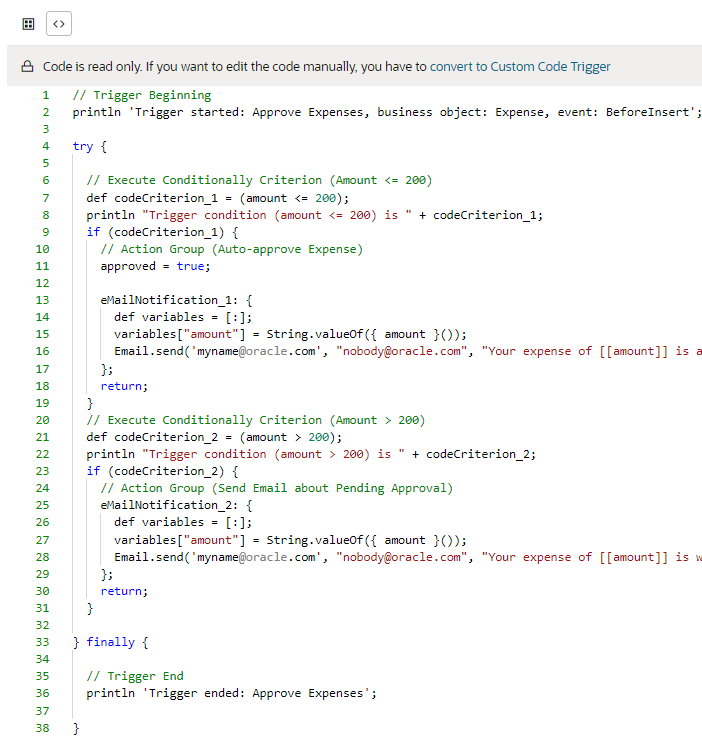Screen dimensions: 702x739
Task: Click the 'eMailNotification_1: {' label
Action: [176, 300]
